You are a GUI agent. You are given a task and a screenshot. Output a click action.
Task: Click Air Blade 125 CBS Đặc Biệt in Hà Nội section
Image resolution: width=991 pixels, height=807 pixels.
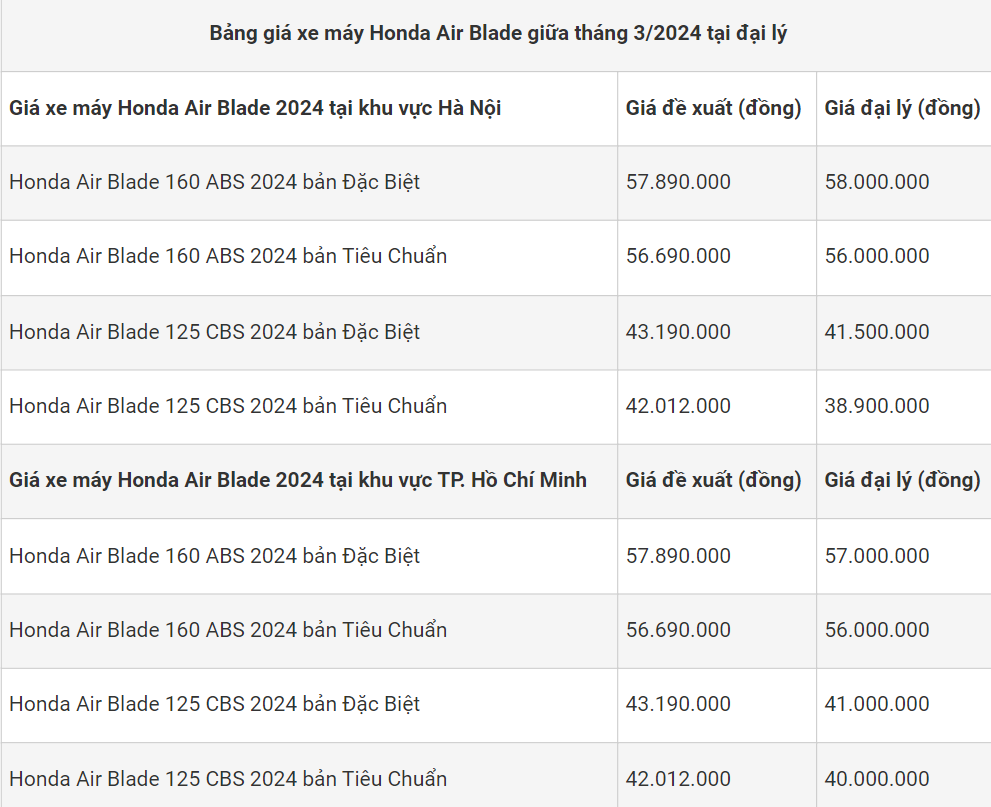point(214,332)
